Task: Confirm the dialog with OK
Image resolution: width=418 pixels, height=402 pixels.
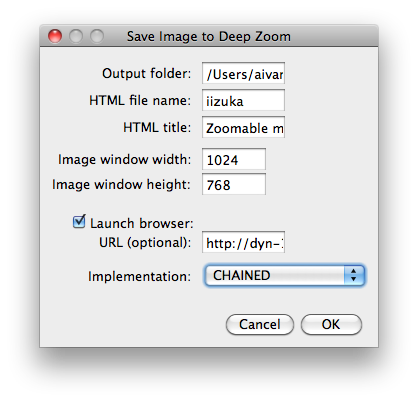Action: pos(331,324)
